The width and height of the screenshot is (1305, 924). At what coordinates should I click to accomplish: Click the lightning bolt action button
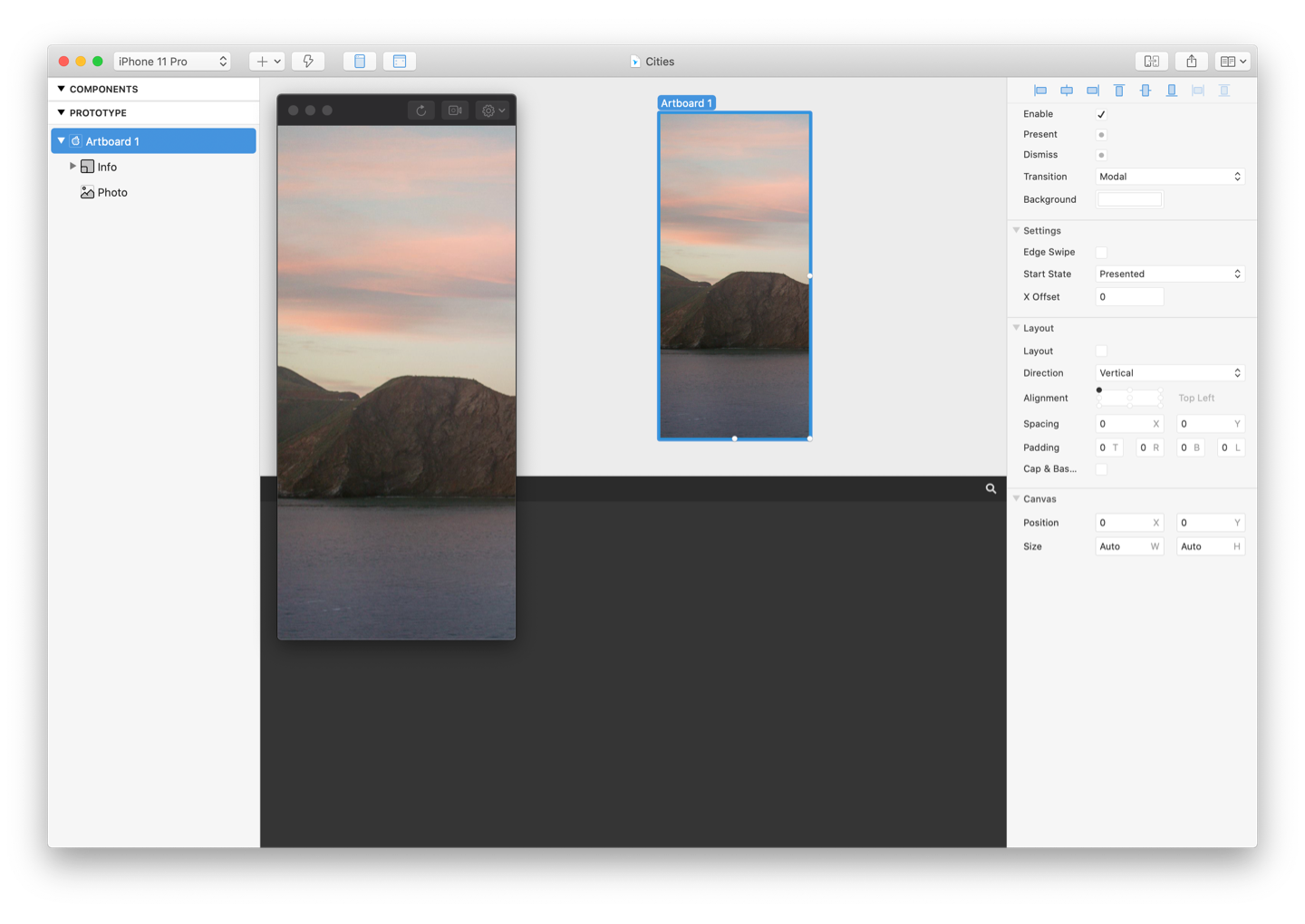tap(308, 62)
